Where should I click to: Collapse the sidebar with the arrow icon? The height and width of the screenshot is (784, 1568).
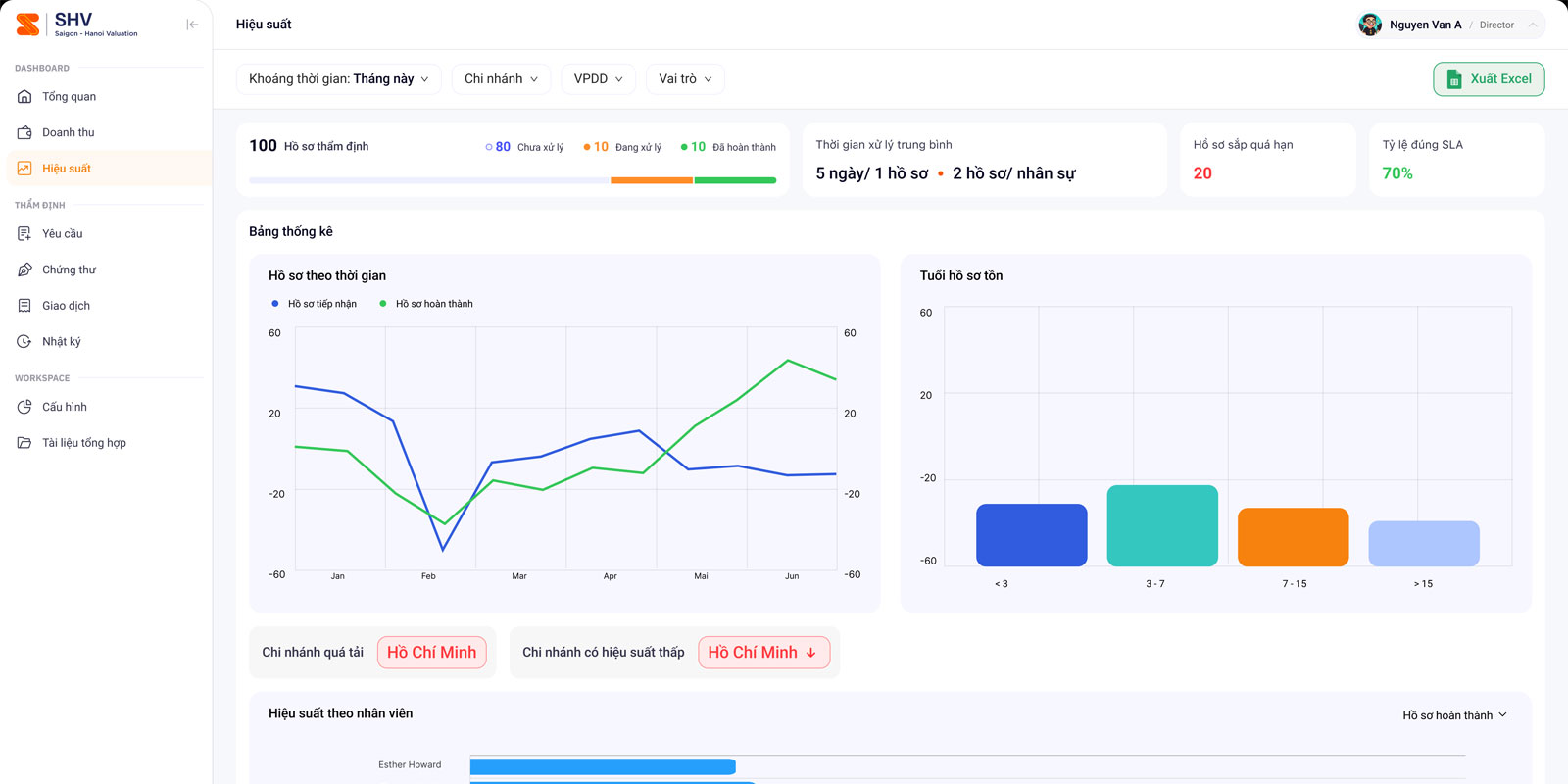[192, 24]
